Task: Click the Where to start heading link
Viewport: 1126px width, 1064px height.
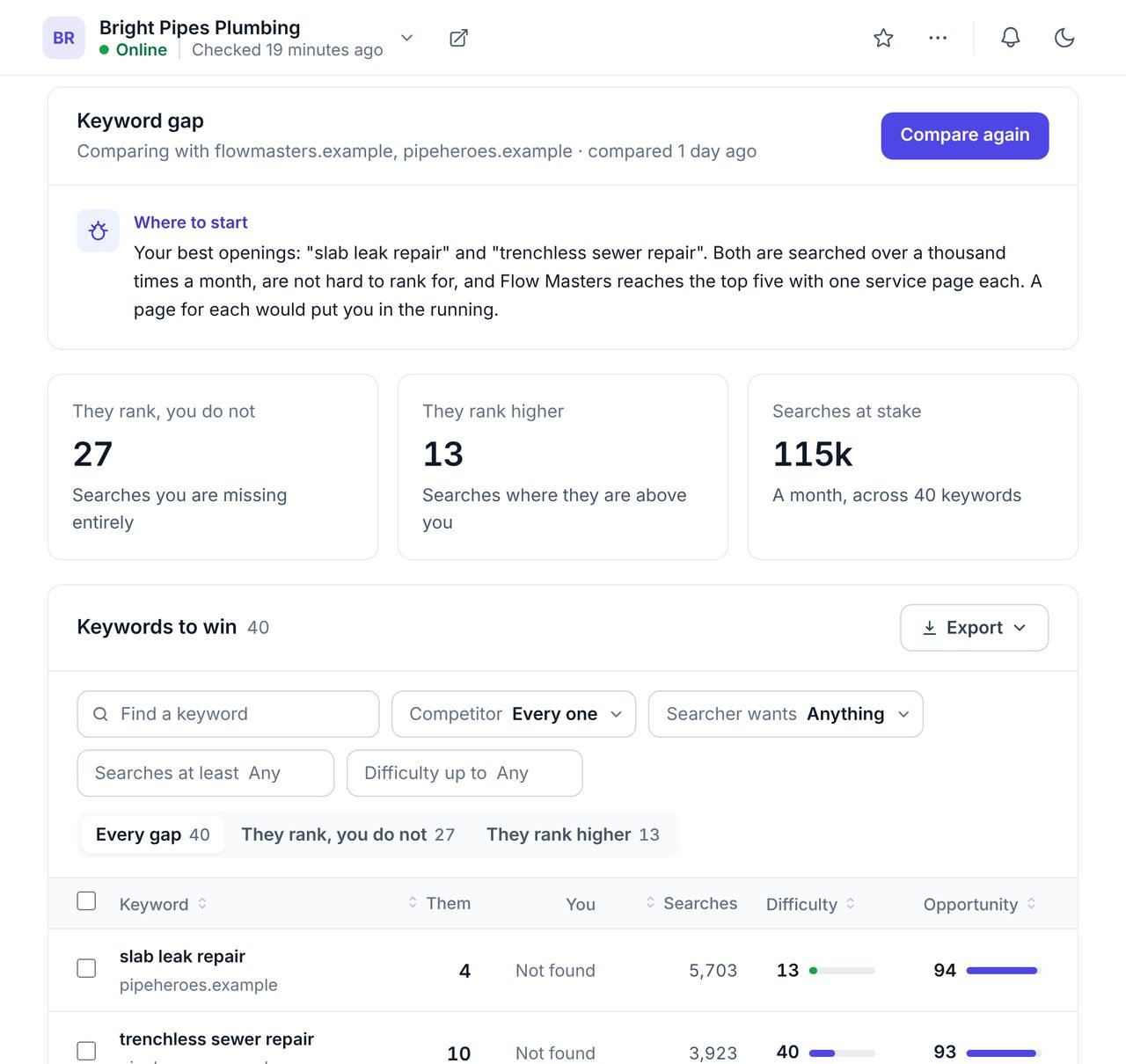Action: tap(191, 222)
